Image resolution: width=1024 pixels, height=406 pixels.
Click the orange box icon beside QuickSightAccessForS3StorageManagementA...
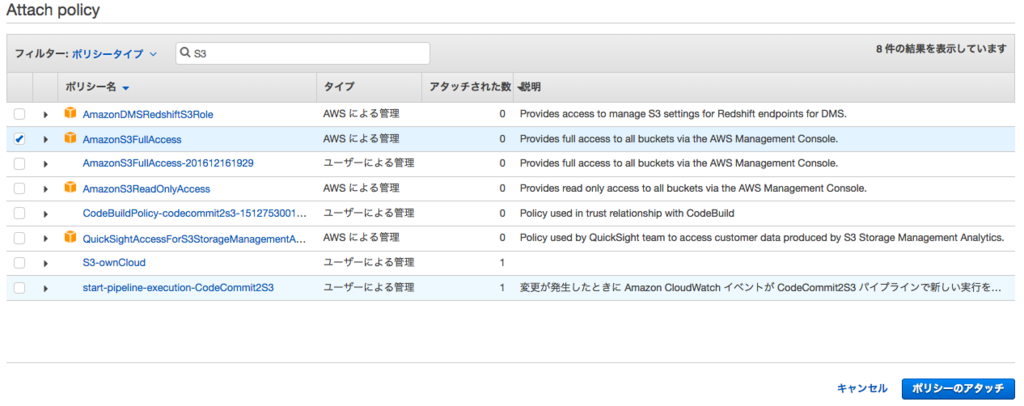pos(70,238)
